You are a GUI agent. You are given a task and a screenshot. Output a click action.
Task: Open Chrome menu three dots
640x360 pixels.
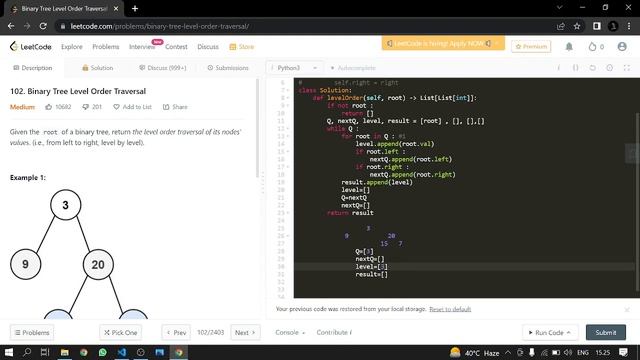tap(629, 26)
